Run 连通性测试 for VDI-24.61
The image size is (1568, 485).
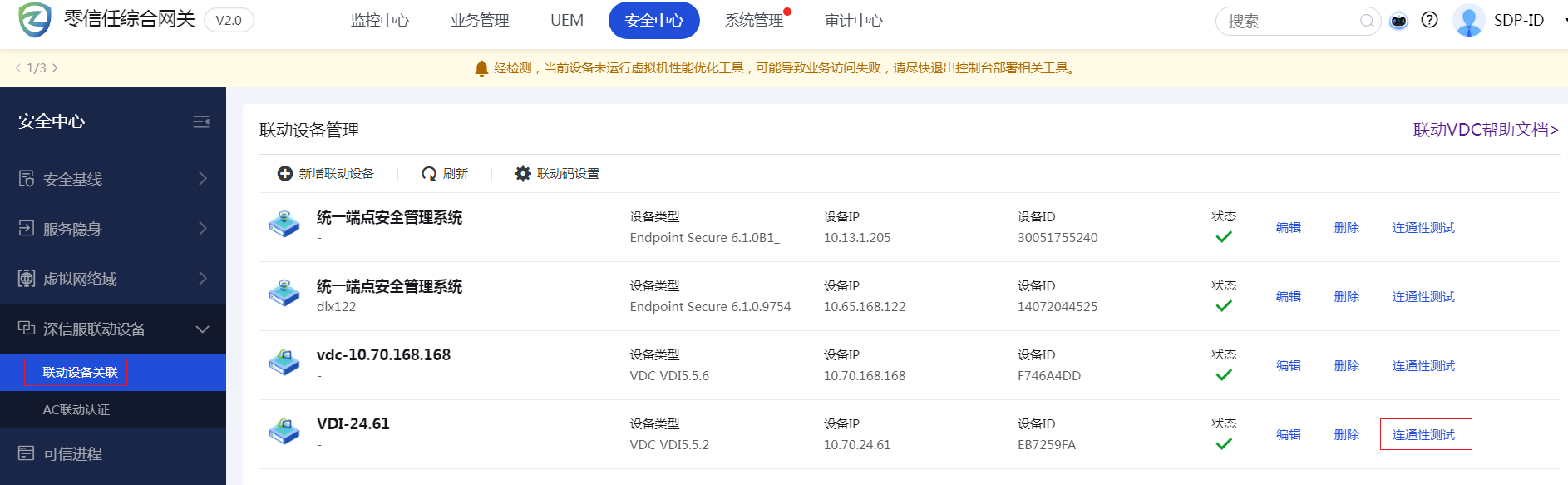pos(1423,434)
